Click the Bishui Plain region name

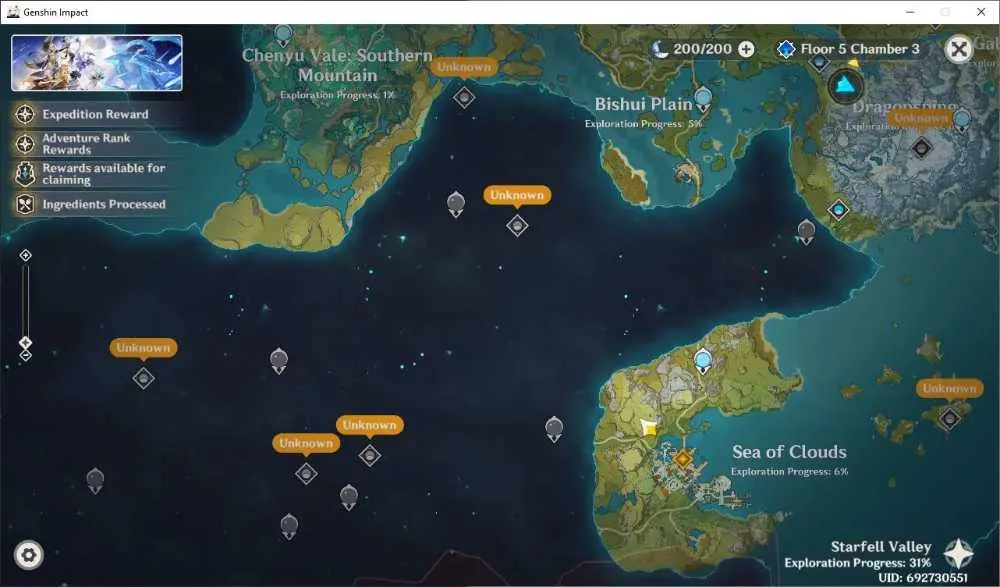point(643,104)
